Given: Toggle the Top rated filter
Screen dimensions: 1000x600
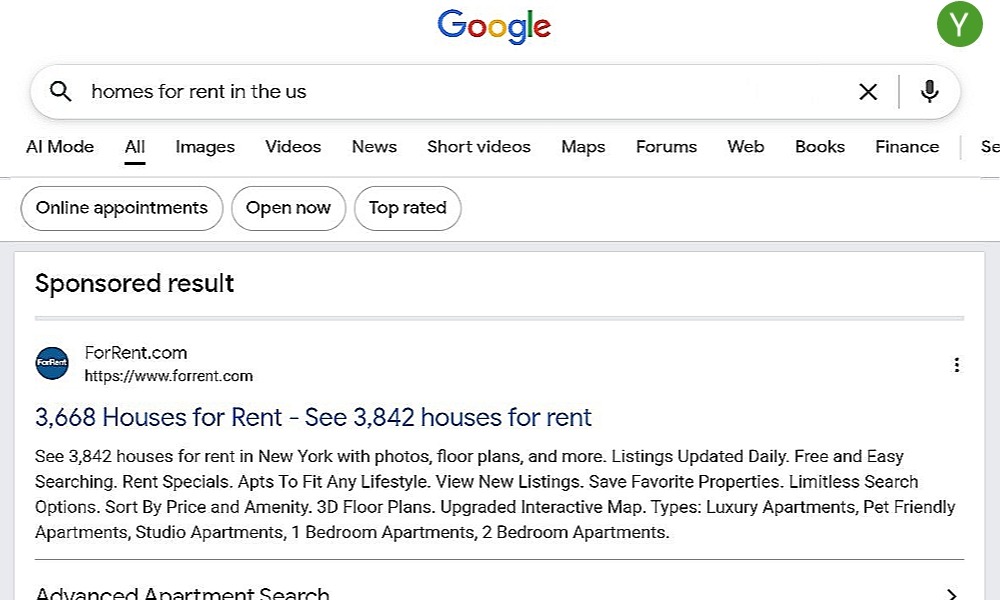Looking at the screenshot, I should [x=407, y=208].
